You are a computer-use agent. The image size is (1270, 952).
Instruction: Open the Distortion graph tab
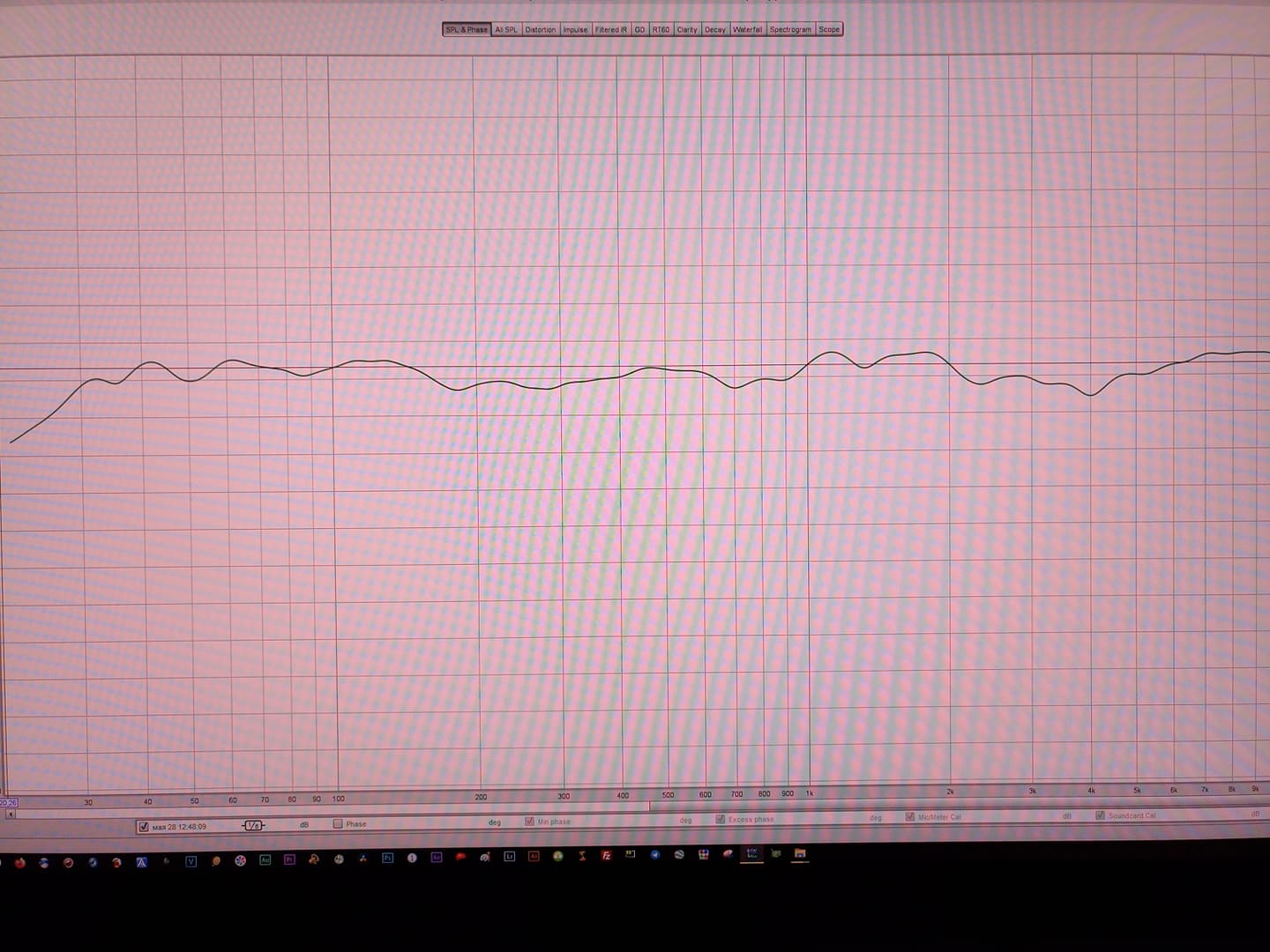[x=540, y=30]
